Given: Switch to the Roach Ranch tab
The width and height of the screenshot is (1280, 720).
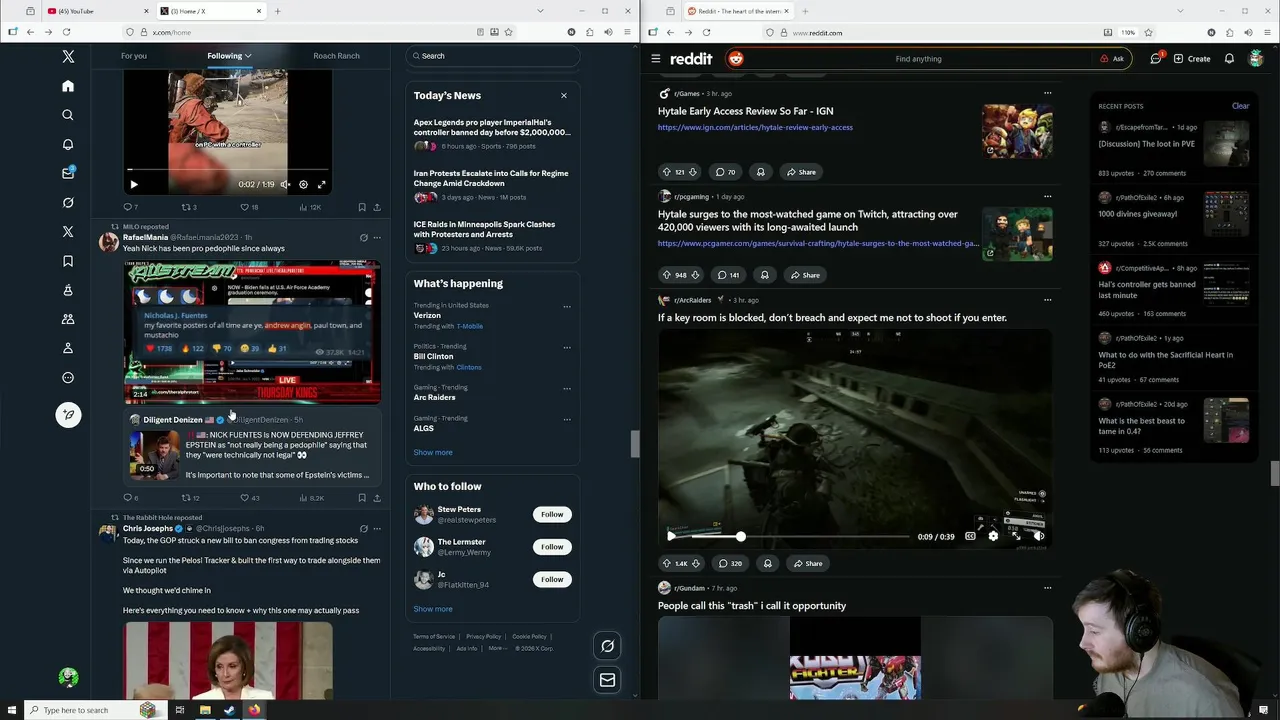Looking at the screenshot, I should tap(336, 56).
